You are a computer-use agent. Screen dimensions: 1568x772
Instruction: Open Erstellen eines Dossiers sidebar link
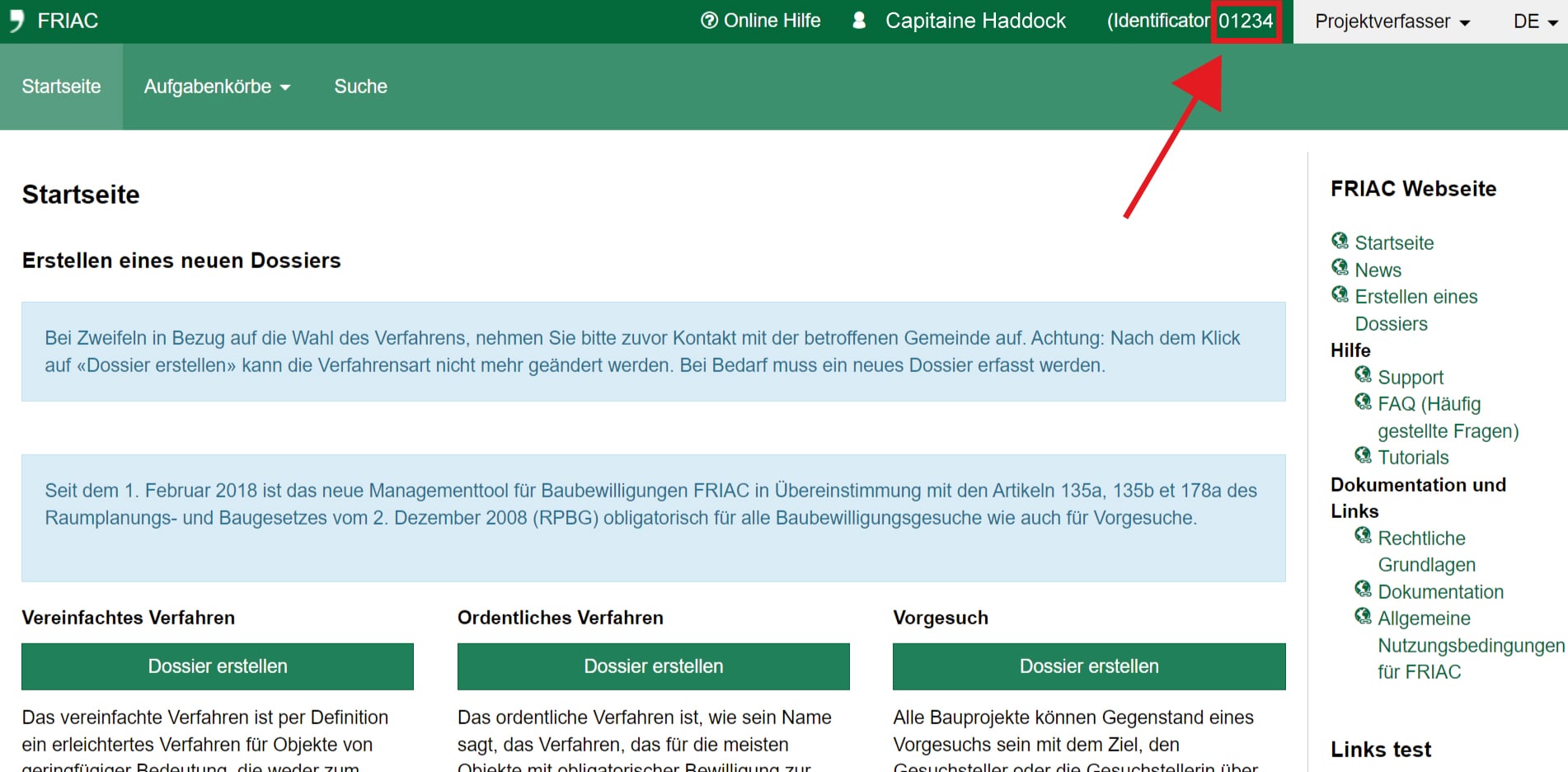[x=1415, y=309]
